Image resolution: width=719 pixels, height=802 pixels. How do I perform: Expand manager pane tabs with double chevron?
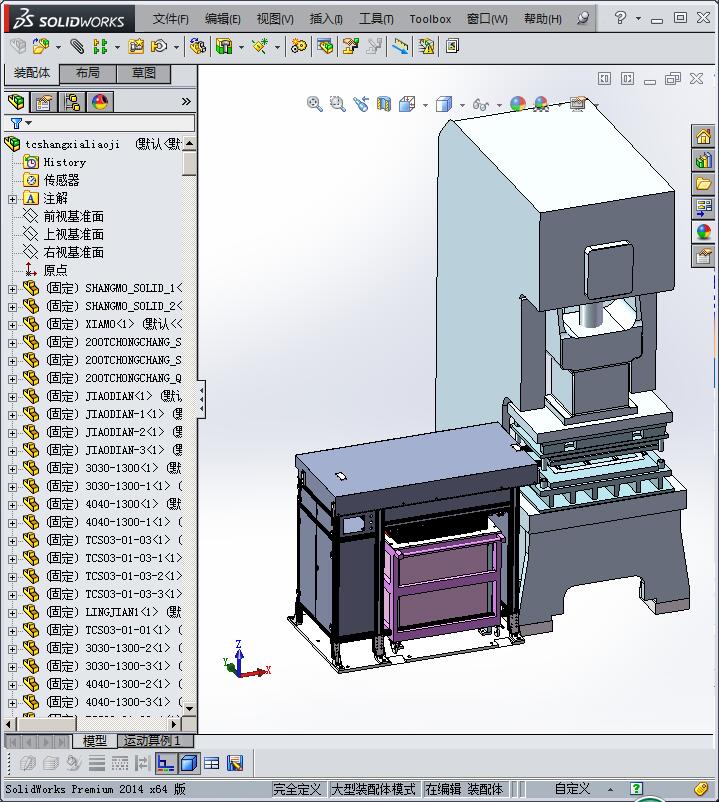pyautogui.click(x=186, y=102)
